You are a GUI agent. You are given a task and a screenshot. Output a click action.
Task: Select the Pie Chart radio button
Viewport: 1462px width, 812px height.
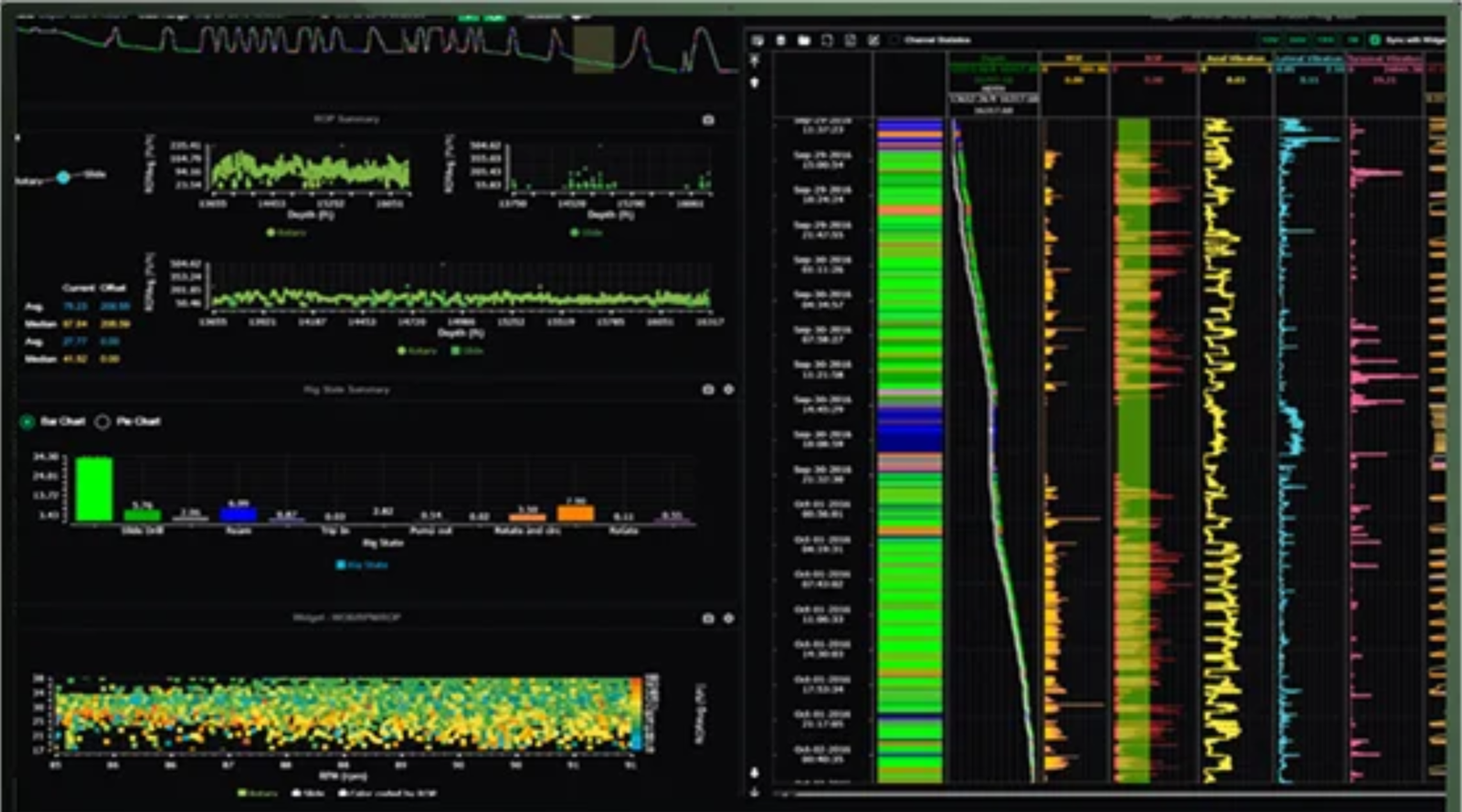(x=103, y=421)
